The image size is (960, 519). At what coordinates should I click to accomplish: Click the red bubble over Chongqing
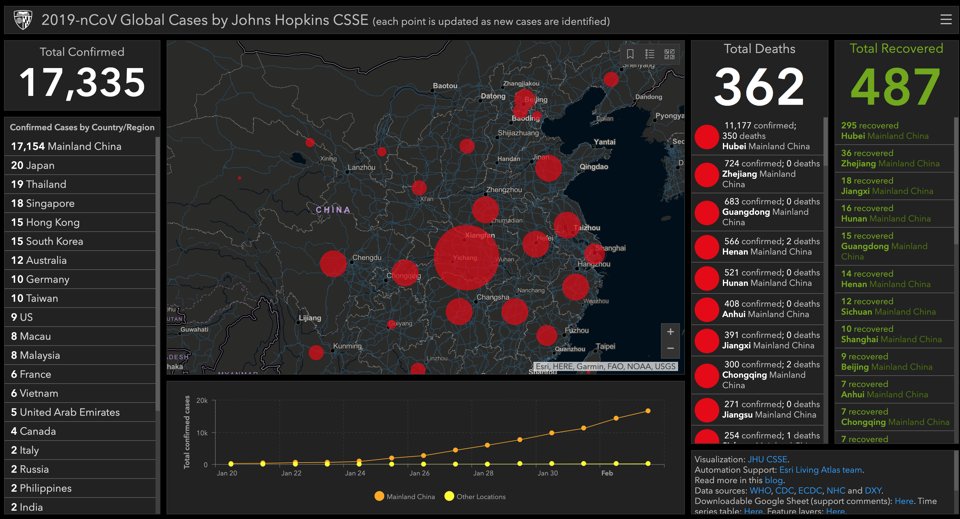pos(405,273)
